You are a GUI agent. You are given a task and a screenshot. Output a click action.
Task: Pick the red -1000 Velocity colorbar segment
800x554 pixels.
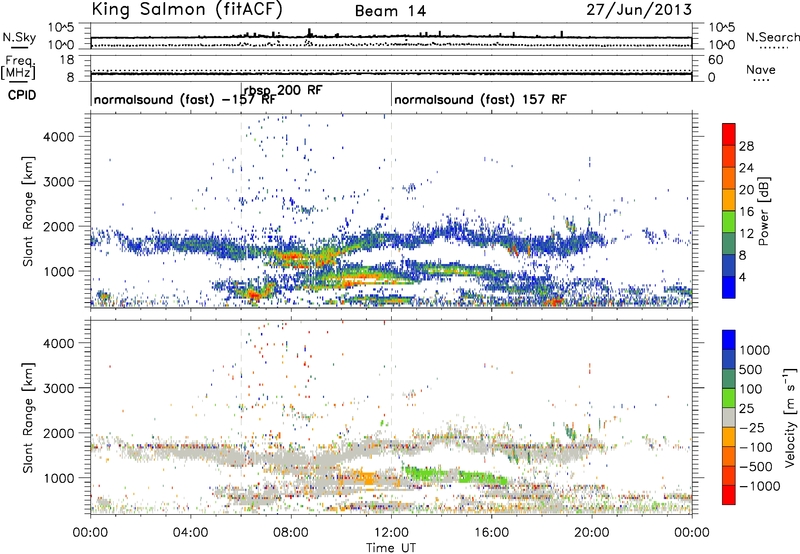point(729,495)
